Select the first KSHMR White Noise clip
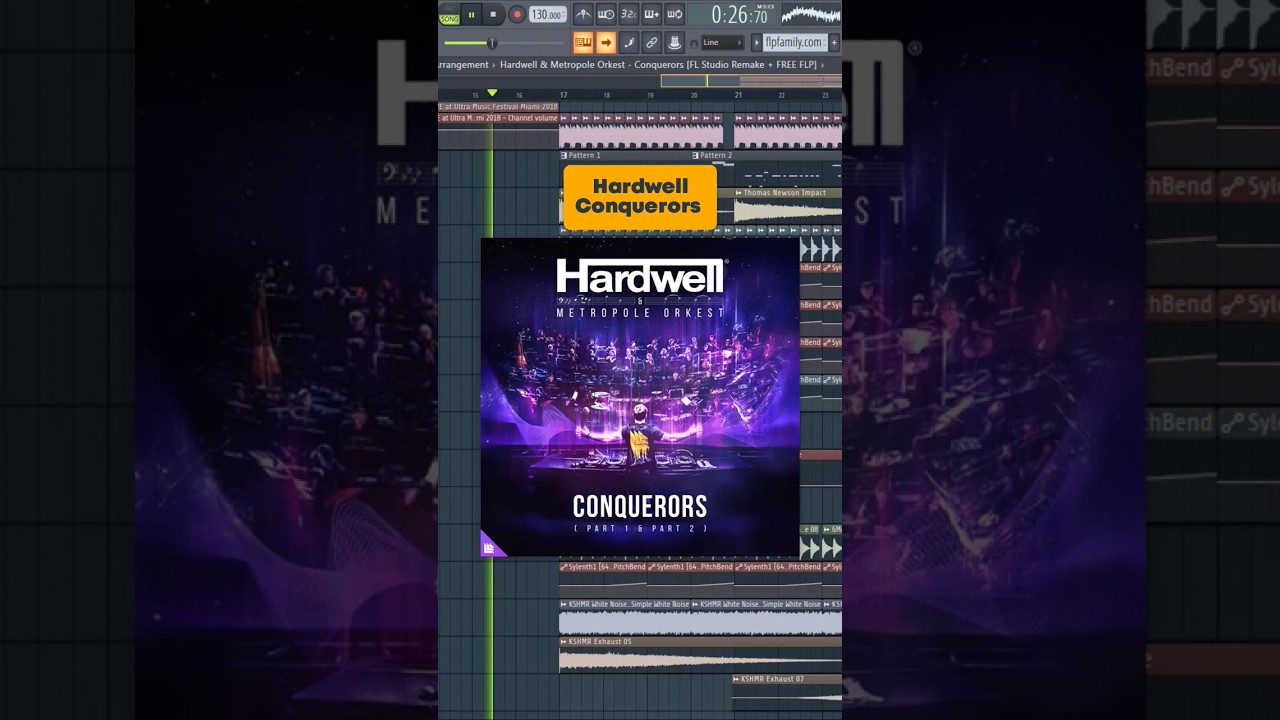This screenshot has width=1280, height=720. pos(625,617)
